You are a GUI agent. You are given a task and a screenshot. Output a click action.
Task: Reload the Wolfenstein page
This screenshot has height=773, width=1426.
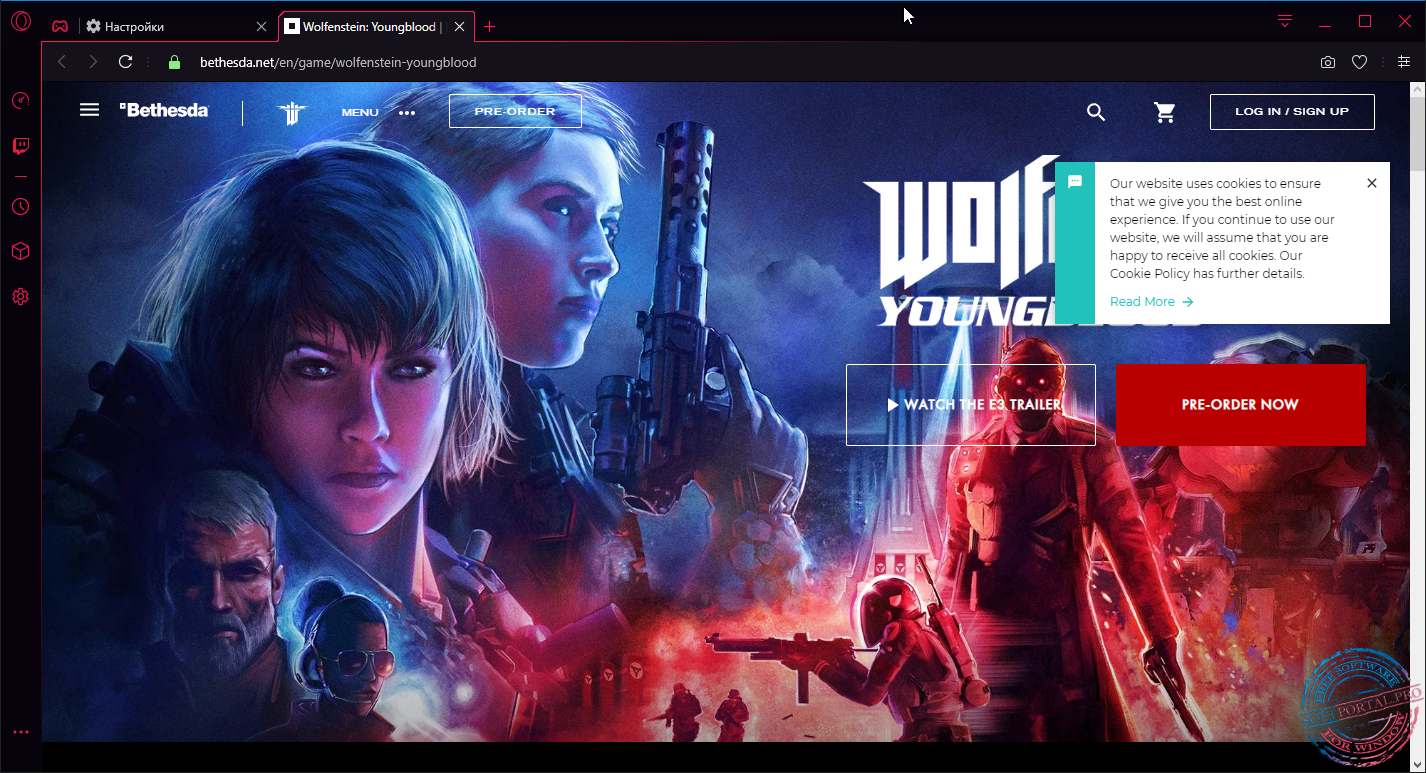click(125, 62)
